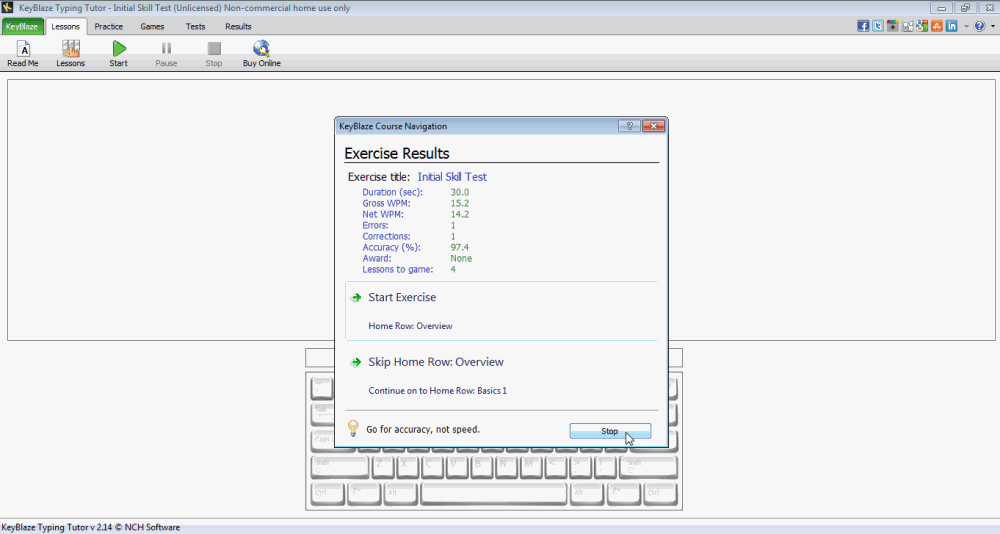This screenshot has width=1000, height=534.
Task: Switch to the Tests tab
Action: (195, 27)
